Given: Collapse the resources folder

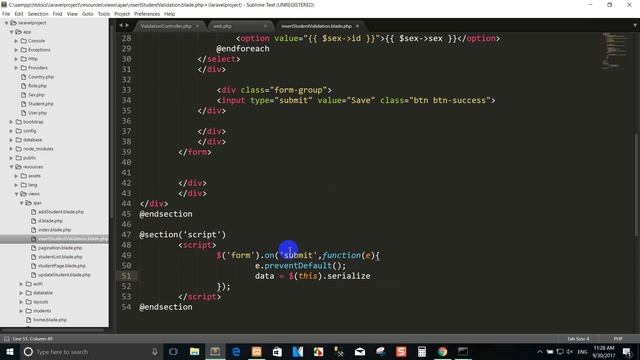Looking at the screenshot, I should [11, 167].
